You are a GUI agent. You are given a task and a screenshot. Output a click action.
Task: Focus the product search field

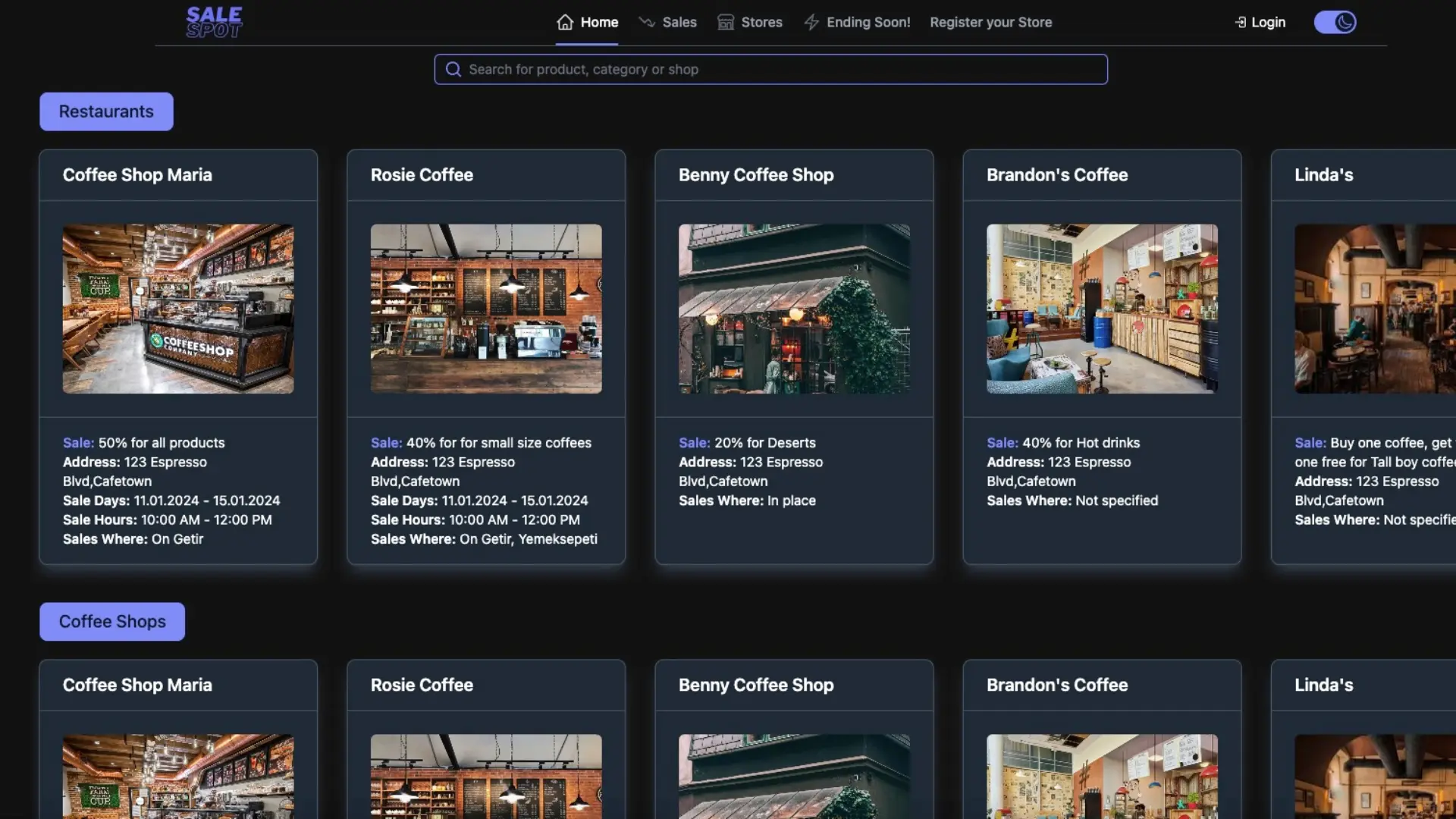pos(781,69)
